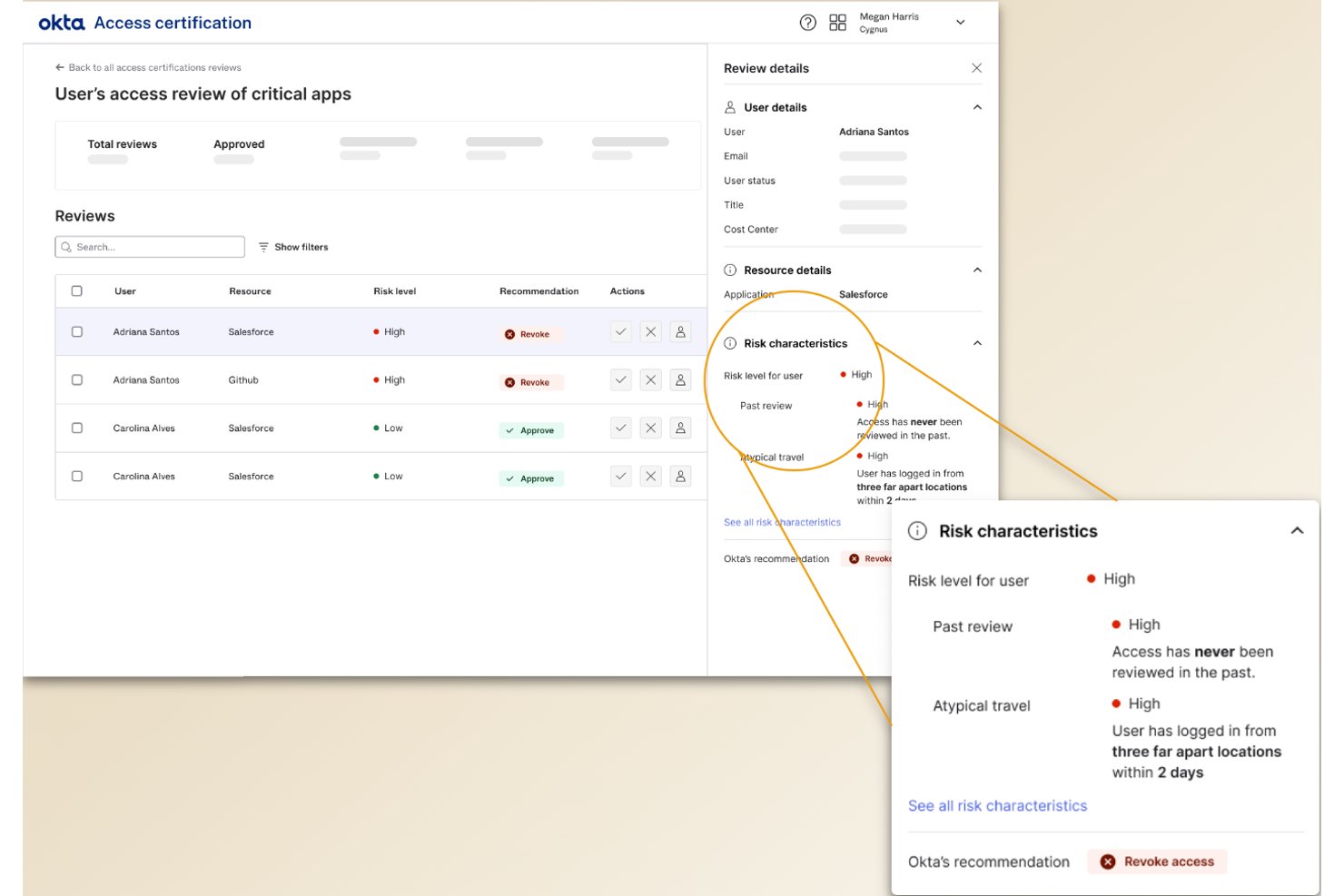Open the app switcher grid icon

[837, 23]
